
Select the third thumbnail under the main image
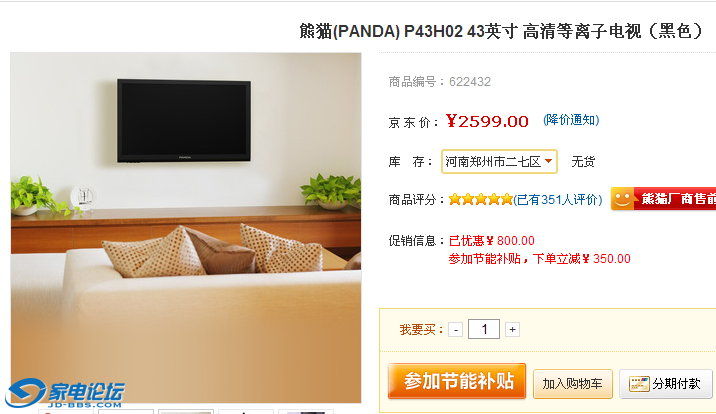coord(186,412)
